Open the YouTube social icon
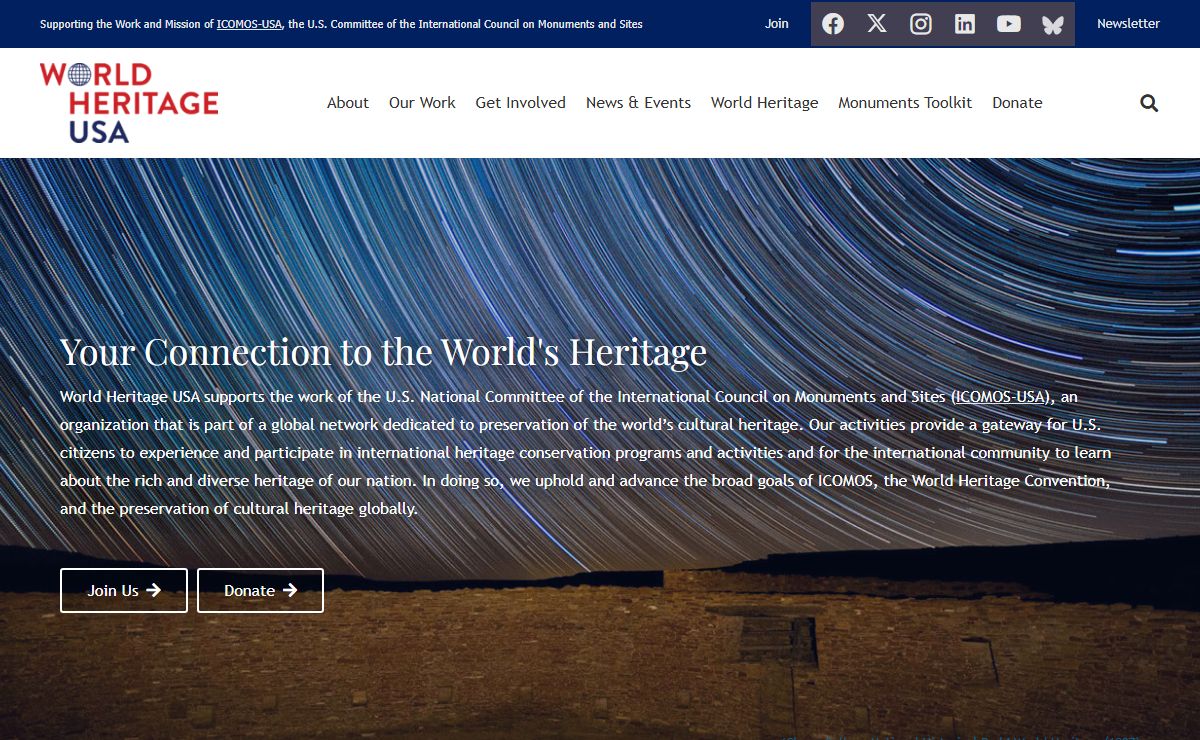This screenshot has width=1200, height=740. (x=1009, y=24)
